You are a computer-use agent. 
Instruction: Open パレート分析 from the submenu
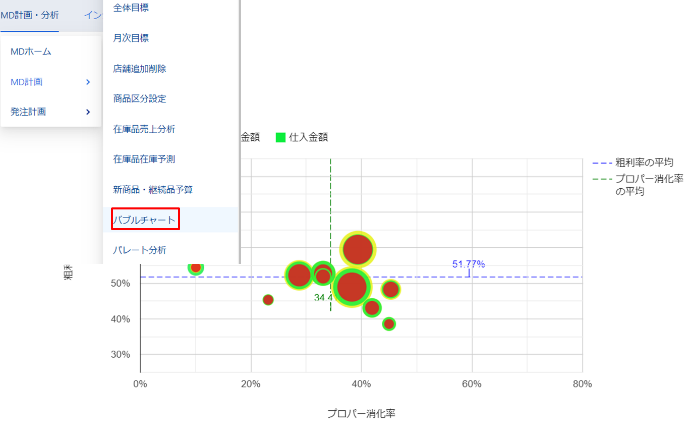140,249
